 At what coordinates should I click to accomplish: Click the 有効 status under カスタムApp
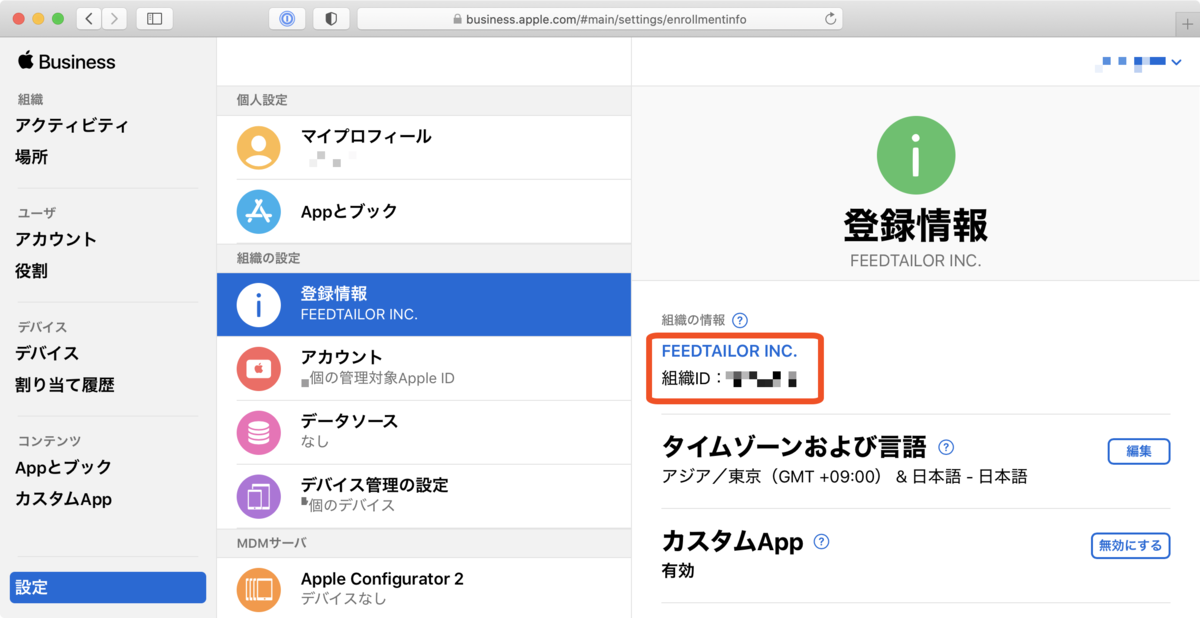pyautogui.click(x=678, y=571)
